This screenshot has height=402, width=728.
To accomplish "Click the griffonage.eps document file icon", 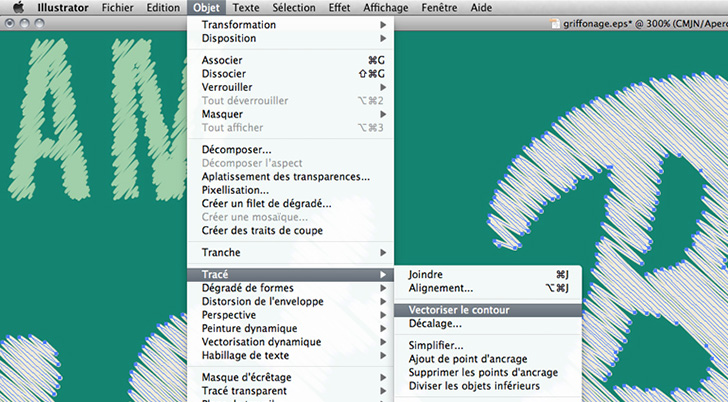I will (x=555, y=23).
